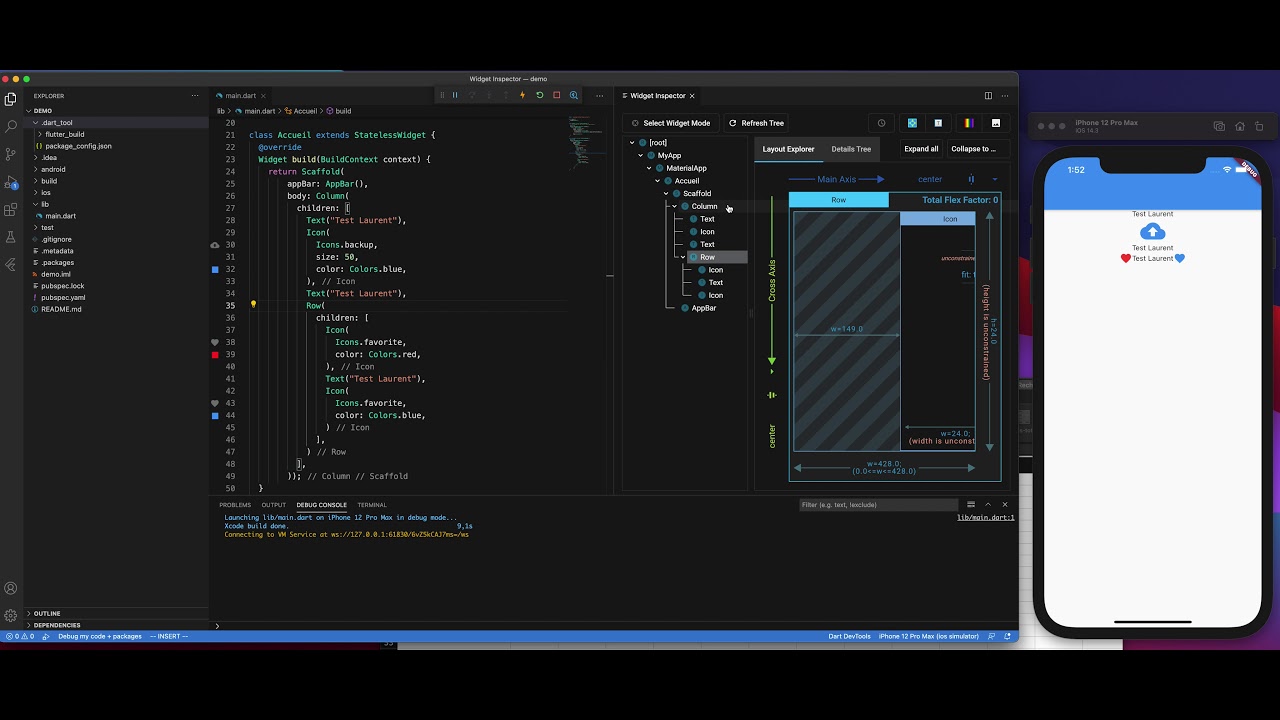
Task: Click the Refresh Tree button
Action: pos(756,123)
